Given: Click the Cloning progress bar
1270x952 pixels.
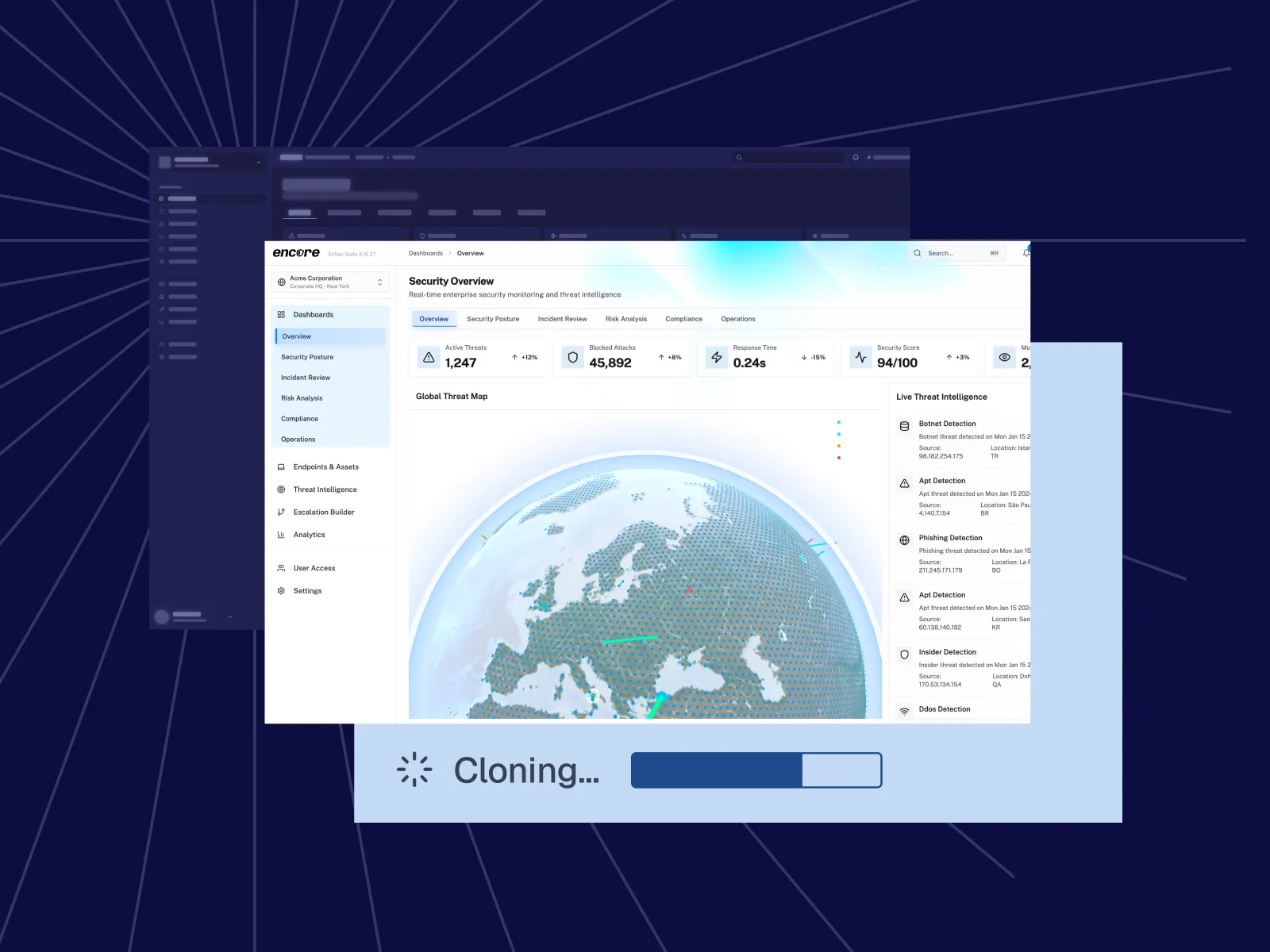Looking at the screenshot, I should point(756,770).
